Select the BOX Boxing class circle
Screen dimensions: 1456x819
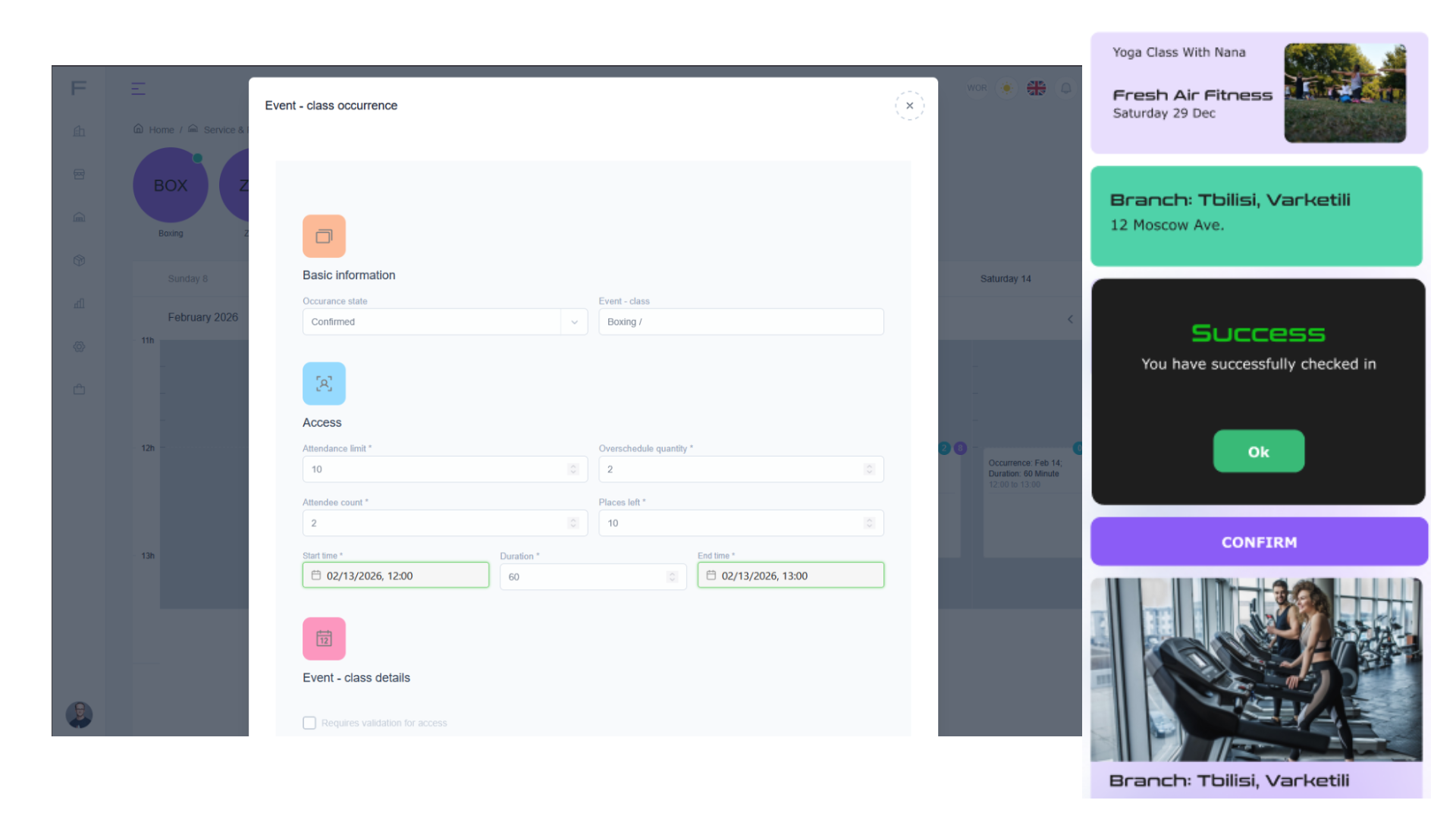pyautogui.click(x=171, y=185)
